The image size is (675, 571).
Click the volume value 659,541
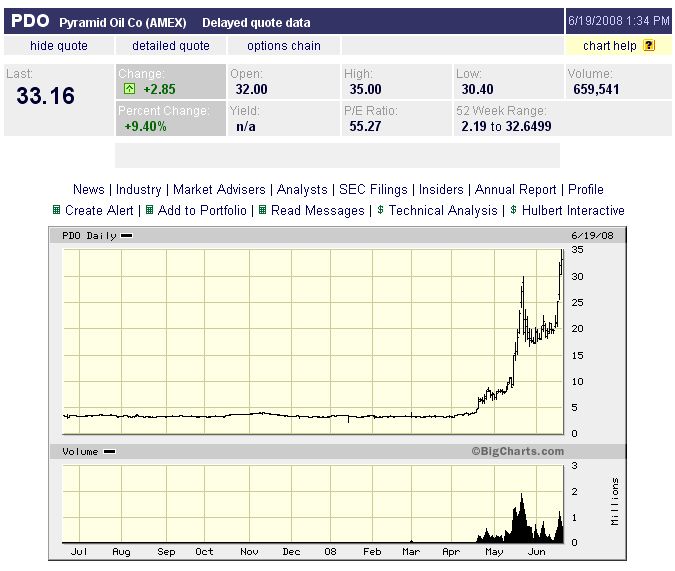click(596, 89)
